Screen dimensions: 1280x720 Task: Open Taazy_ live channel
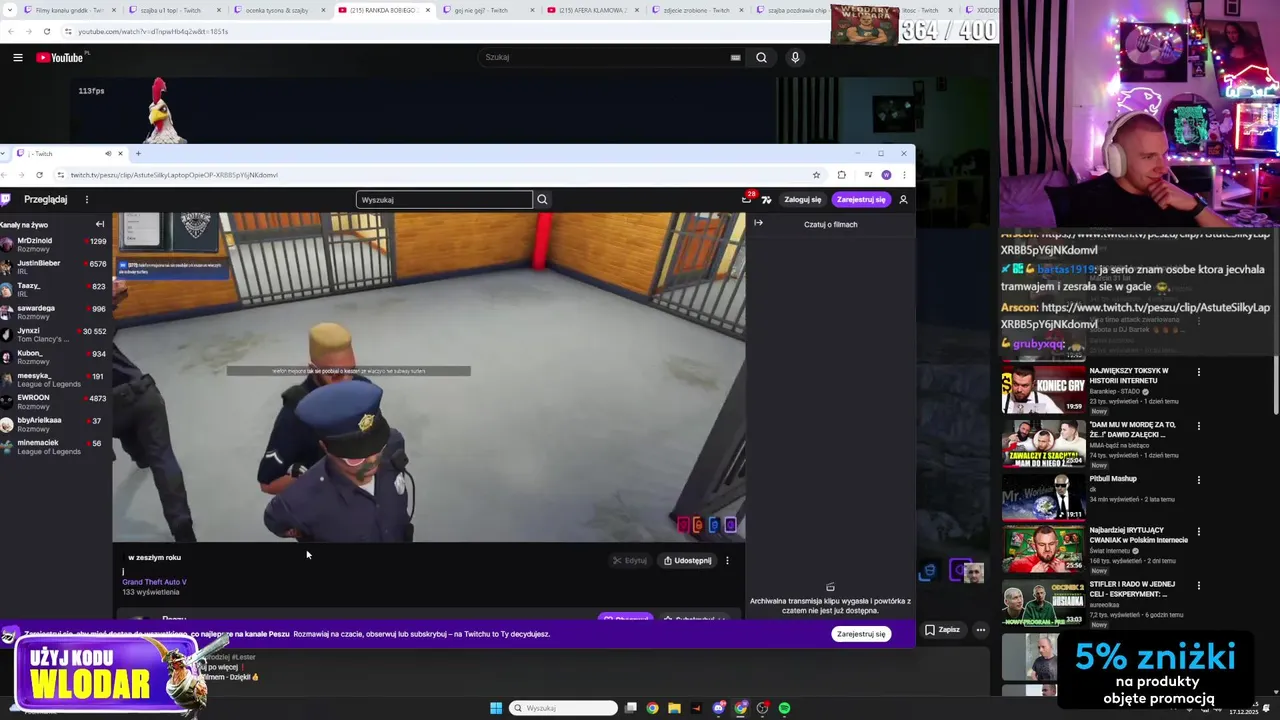click(x=55, y=289)
